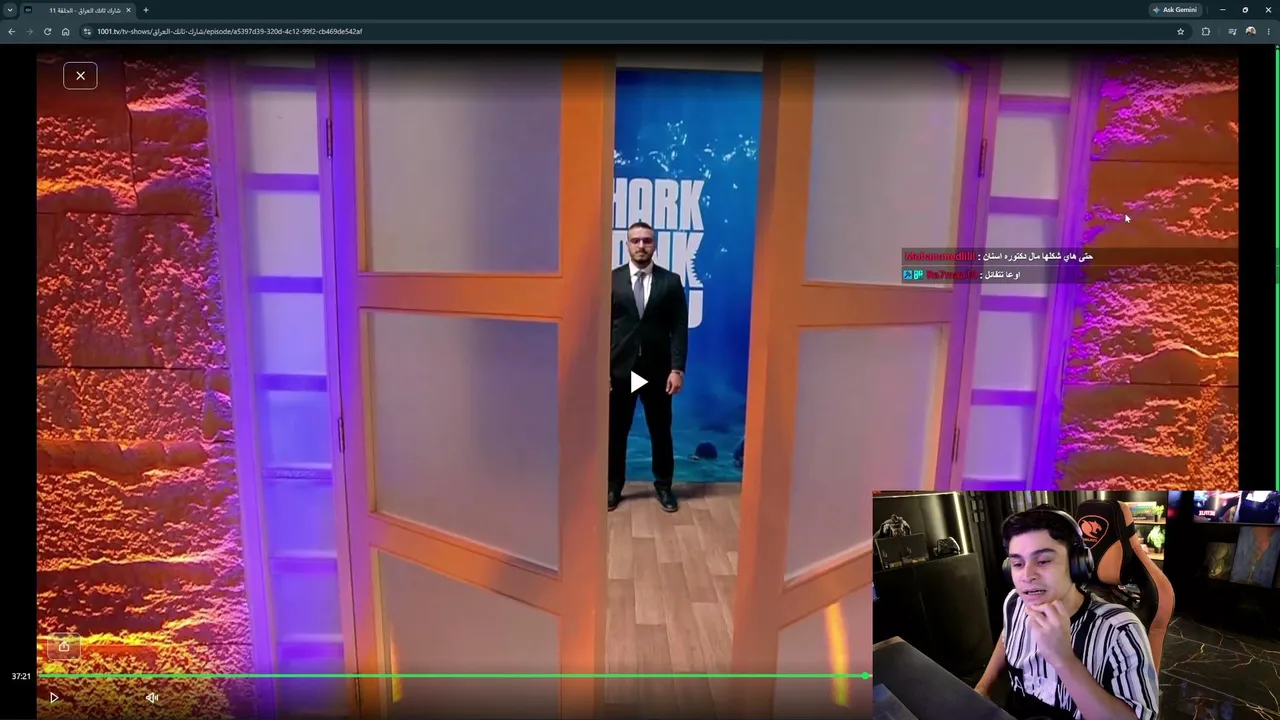Click the Ask Gemini button
Screen dimensions: 1280x720
click(x=1175, y=10)
